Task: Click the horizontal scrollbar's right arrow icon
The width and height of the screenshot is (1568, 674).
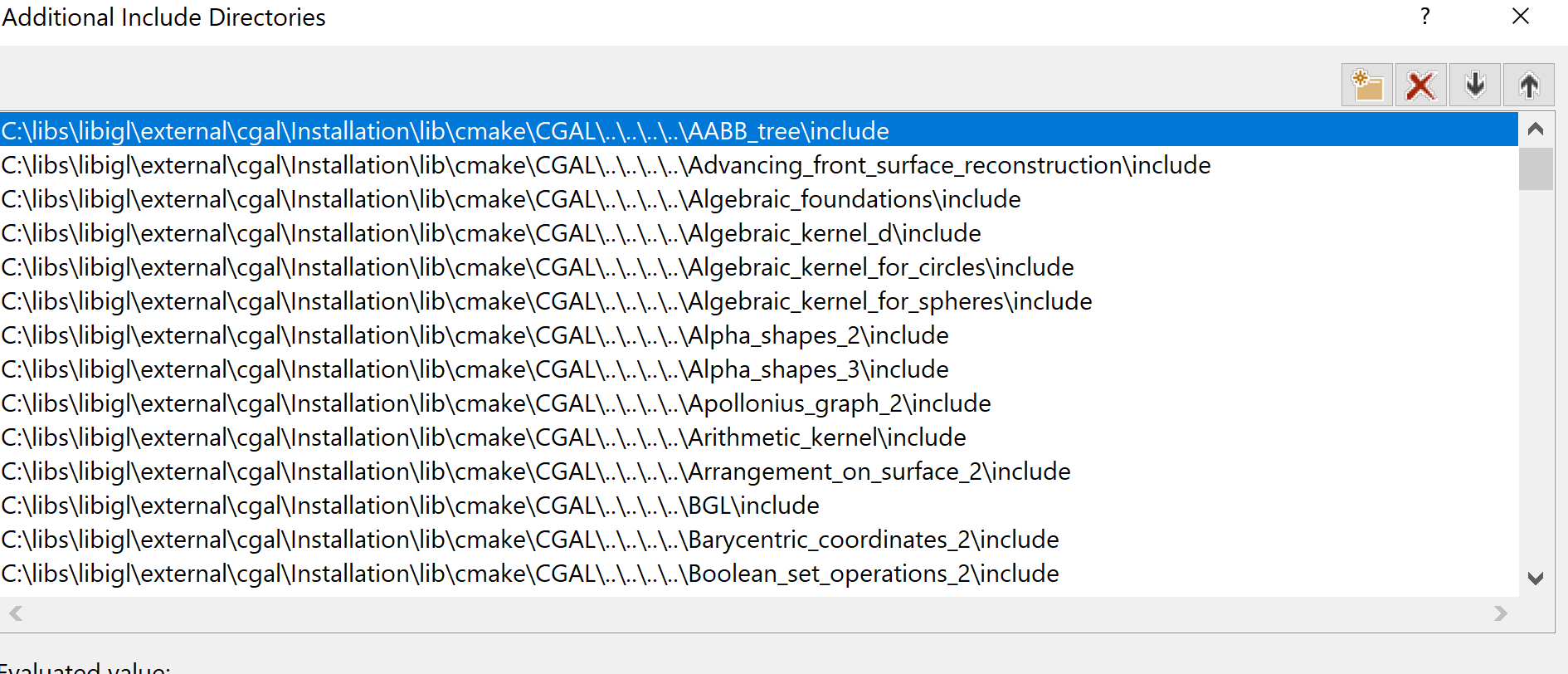Action: click(x=1501, y=614)
